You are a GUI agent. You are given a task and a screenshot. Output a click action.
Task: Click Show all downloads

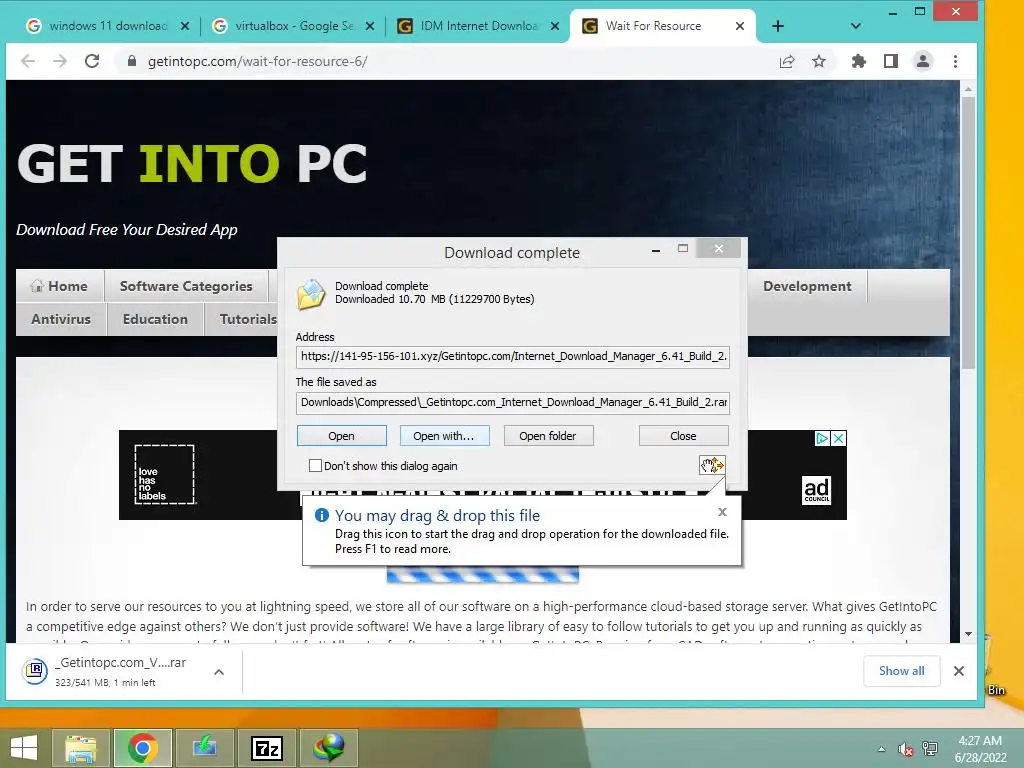[901, 671]
